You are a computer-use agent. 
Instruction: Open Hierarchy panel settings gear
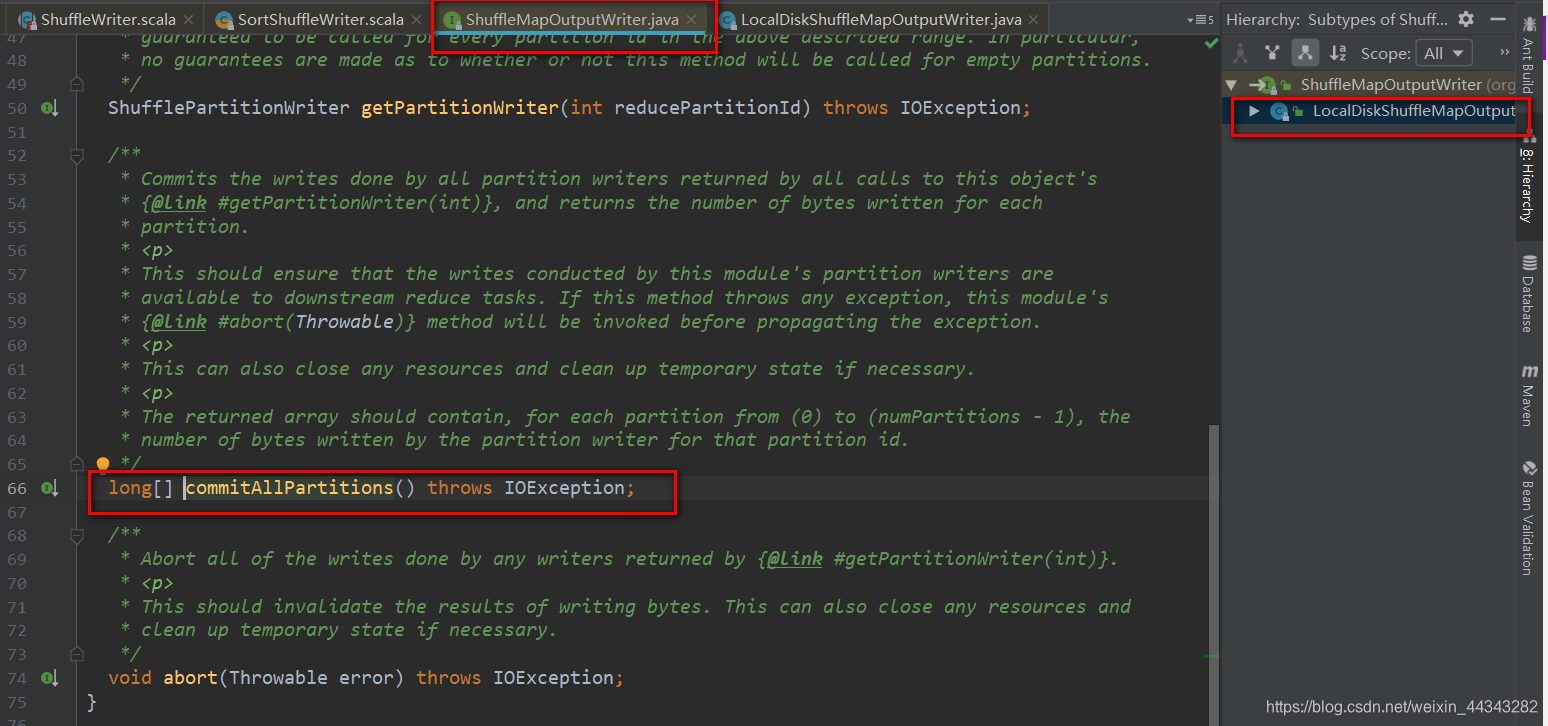(x=1466, y=19)
